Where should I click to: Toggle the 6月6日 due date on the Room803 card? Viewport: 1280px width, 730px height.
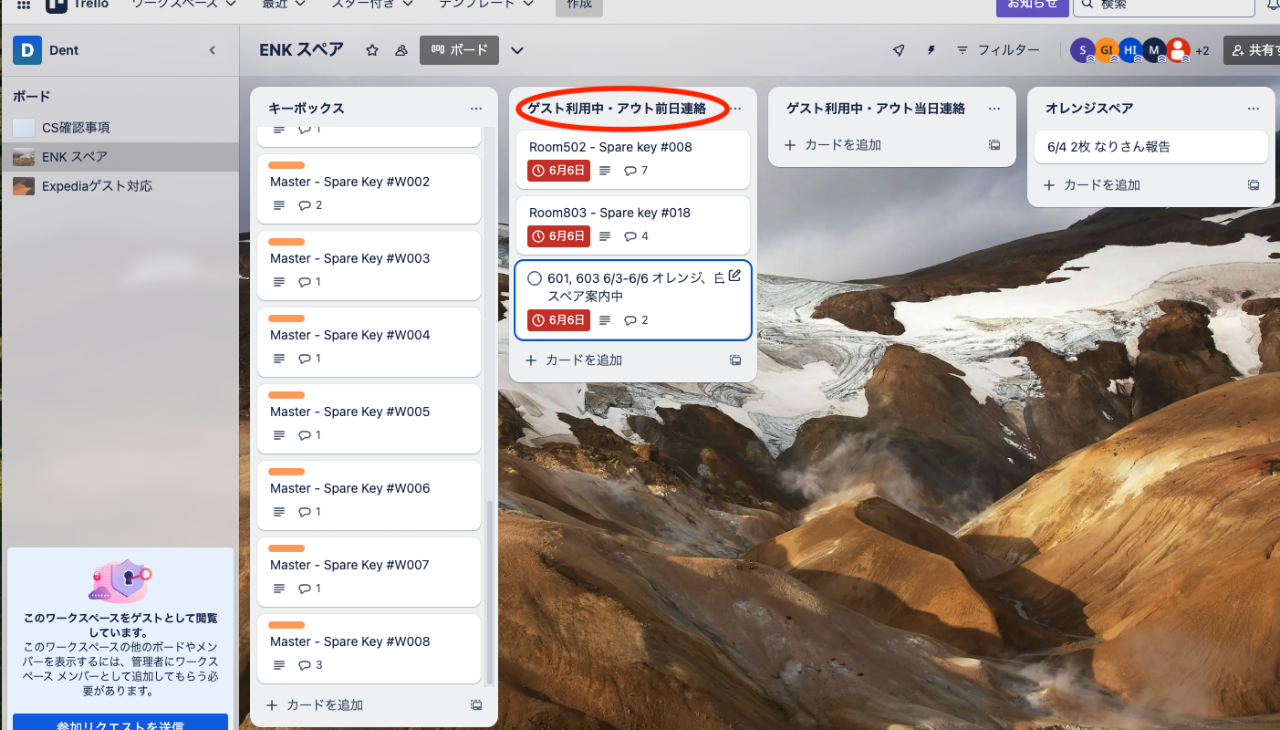tap(558, 237)
